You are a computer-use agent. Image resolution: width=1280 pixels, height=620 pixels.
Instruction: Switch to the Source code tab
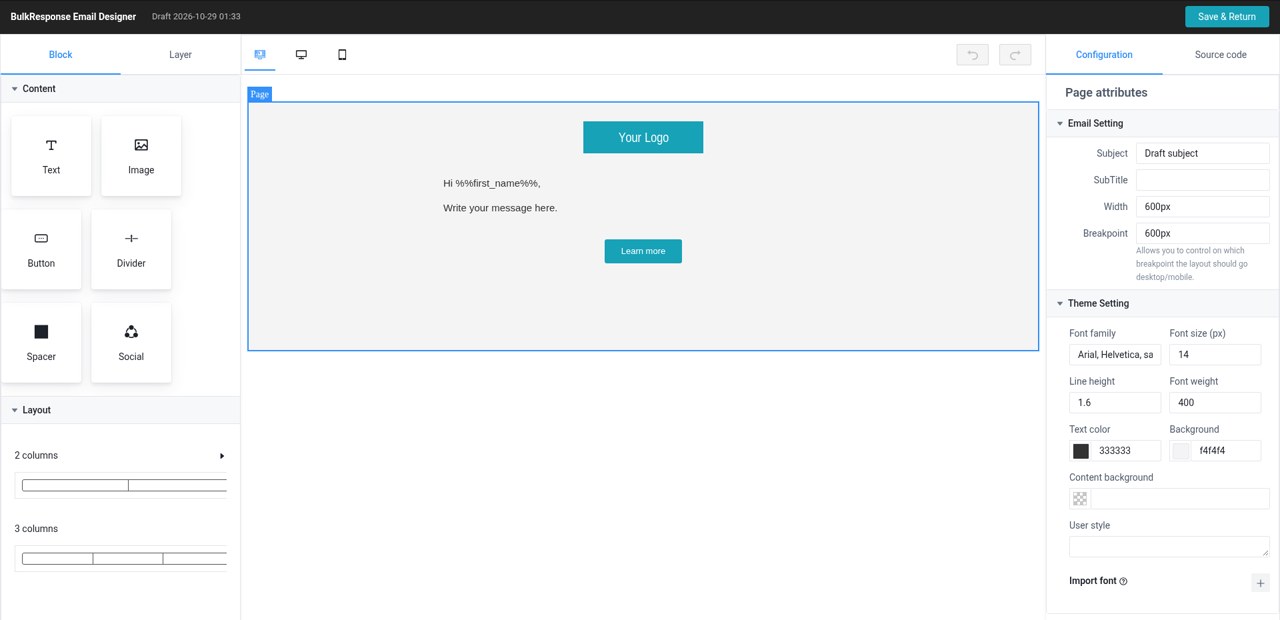(1221, 55)
